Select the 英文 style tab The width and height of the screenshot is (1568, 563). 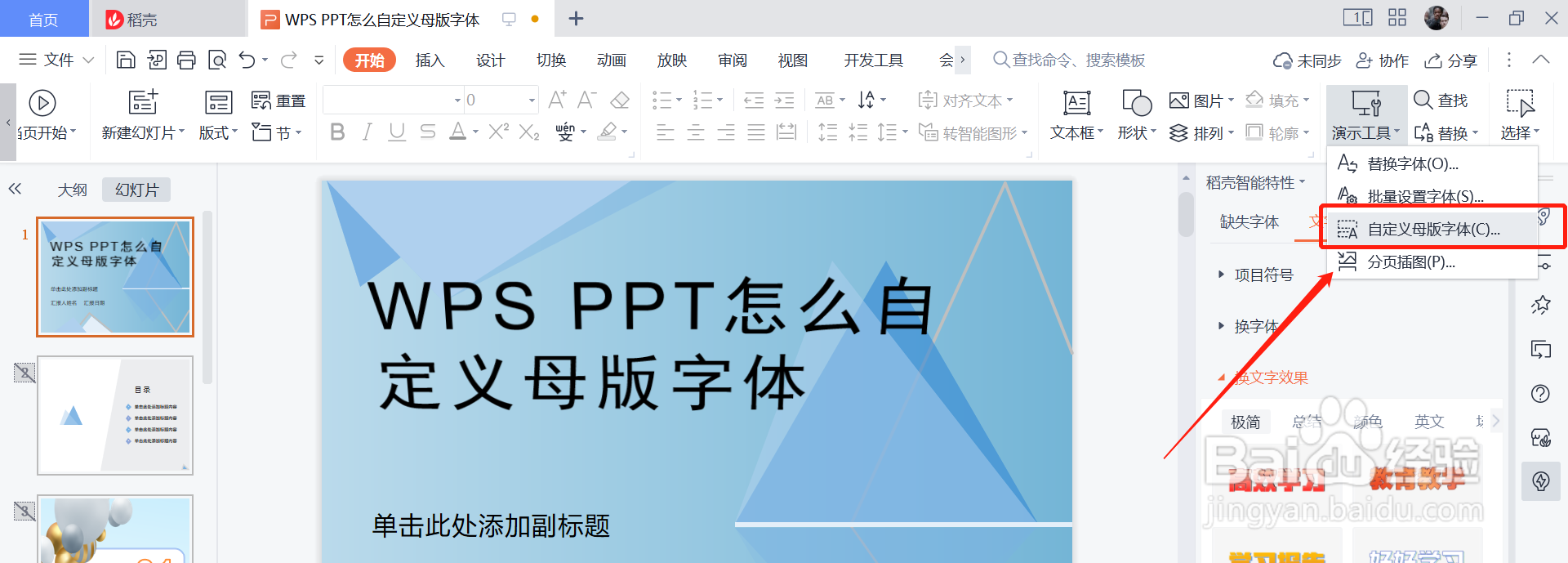[1429, 422]
